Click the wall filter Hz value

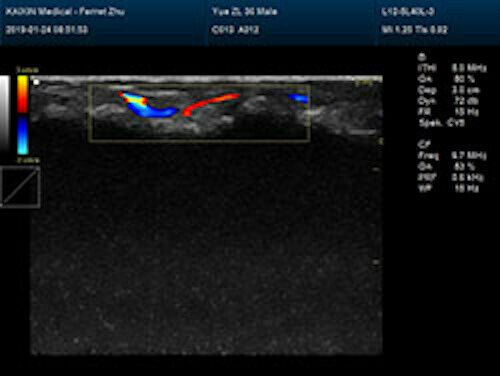coord(467,188)
